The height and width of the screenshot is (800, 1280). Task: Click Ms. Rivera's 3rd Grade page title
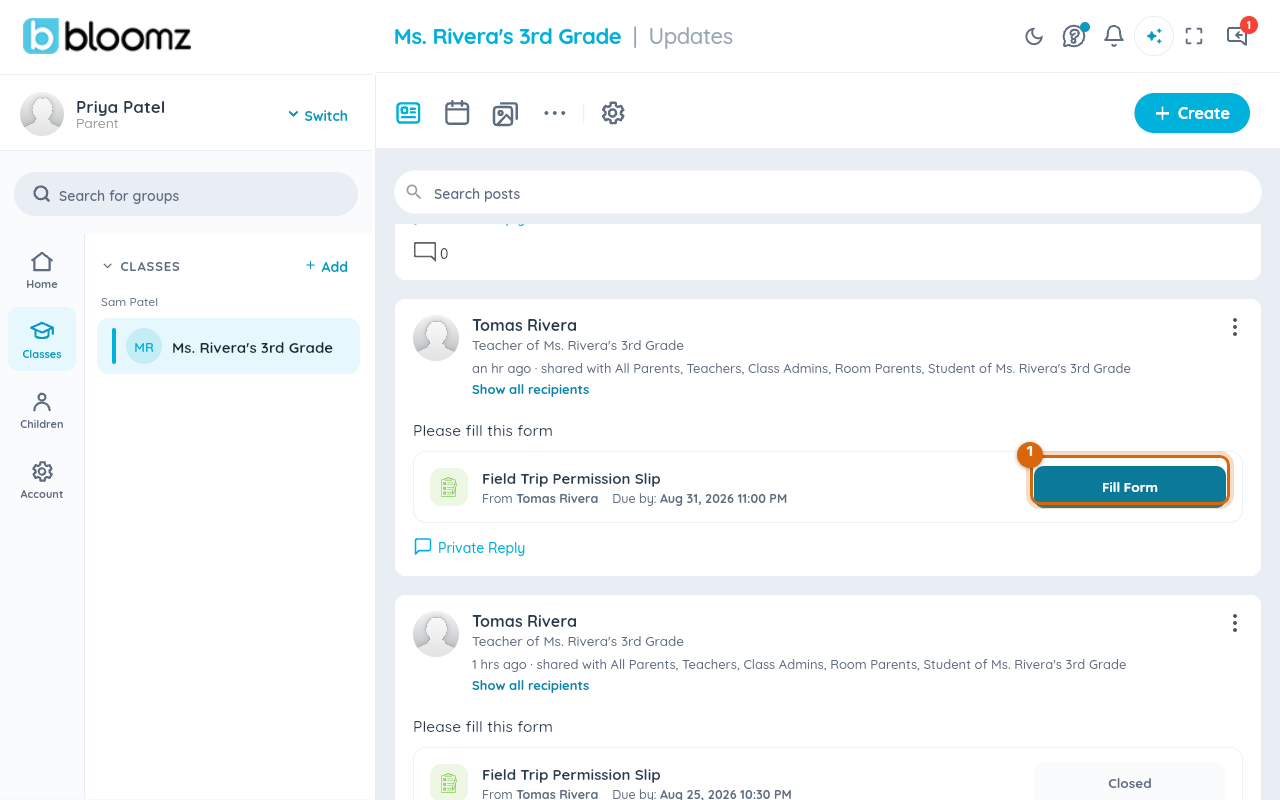(x=507, y=36)
